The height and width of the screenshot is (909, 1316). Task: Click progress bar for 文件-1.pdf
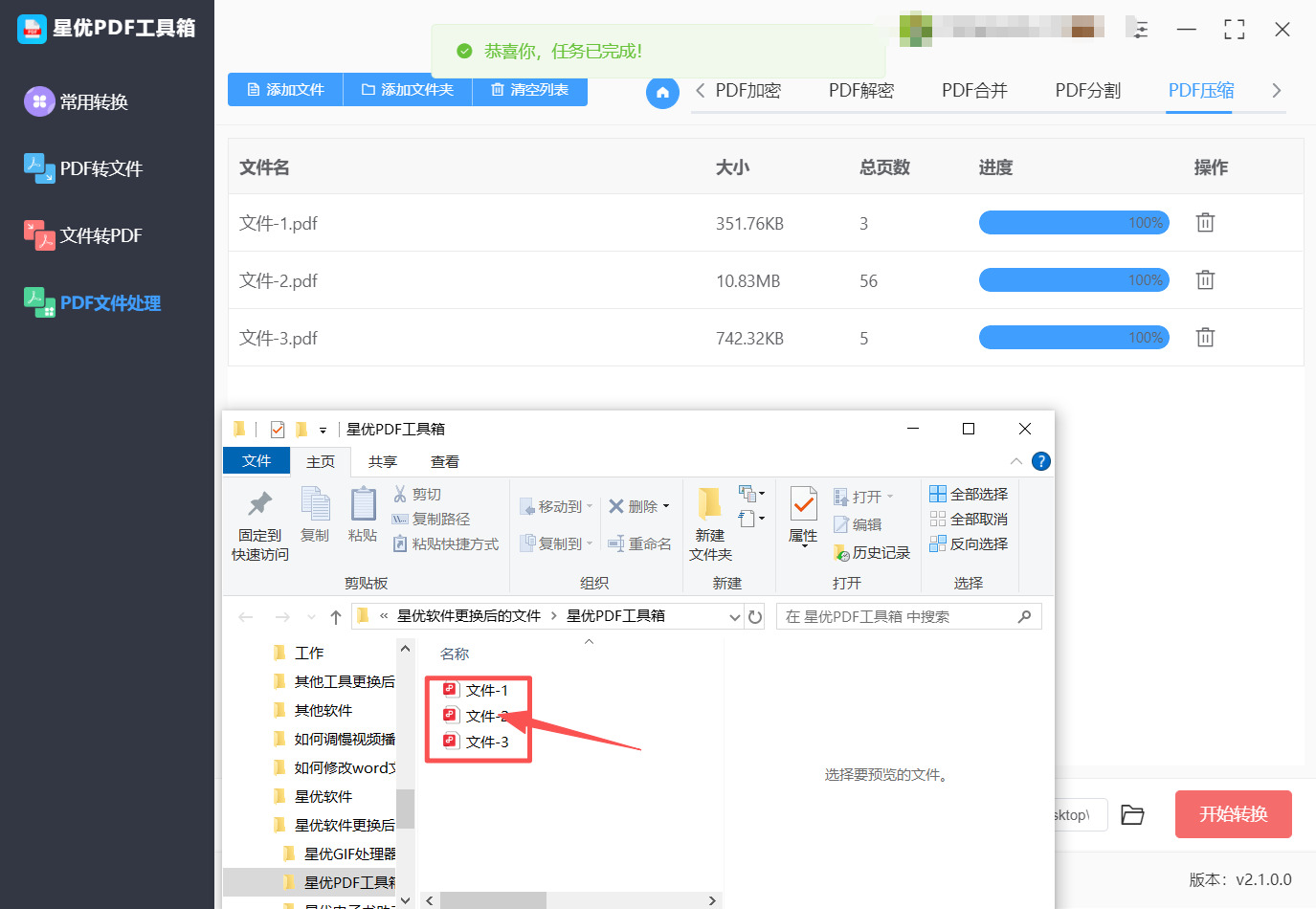click(x=1074, y=222)
